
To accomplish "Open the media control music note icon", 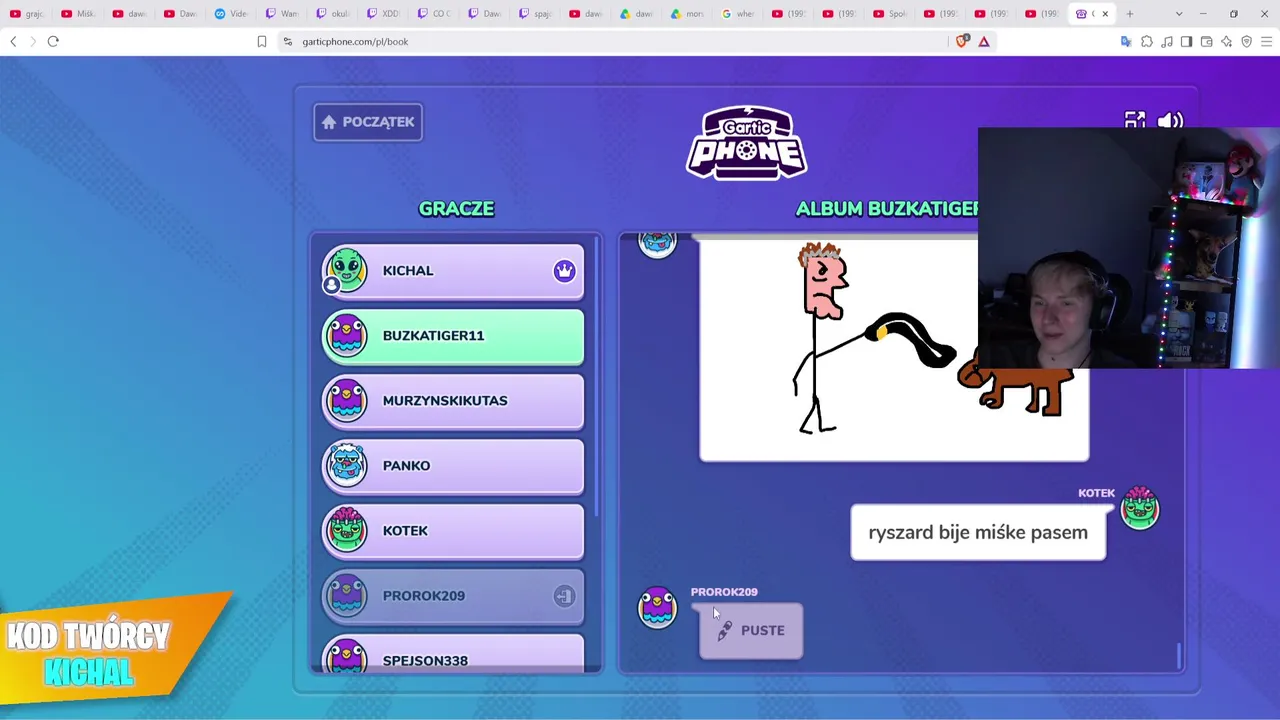I will (x=1167, y=41).
